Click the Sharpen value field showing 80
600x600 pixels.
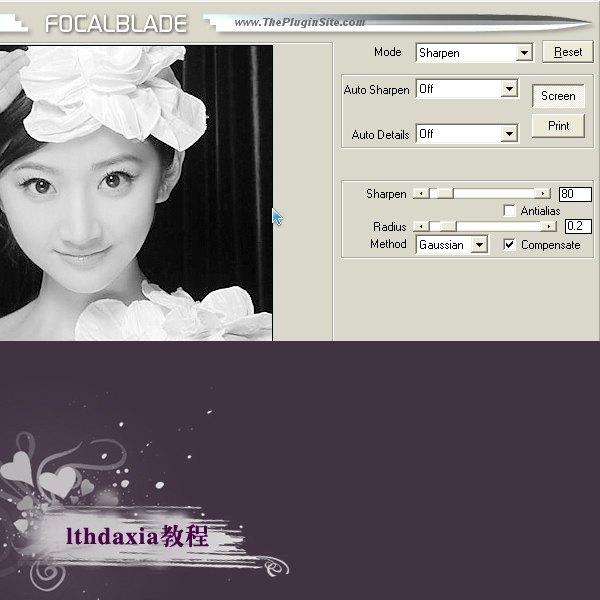click(x=575, y=194)
